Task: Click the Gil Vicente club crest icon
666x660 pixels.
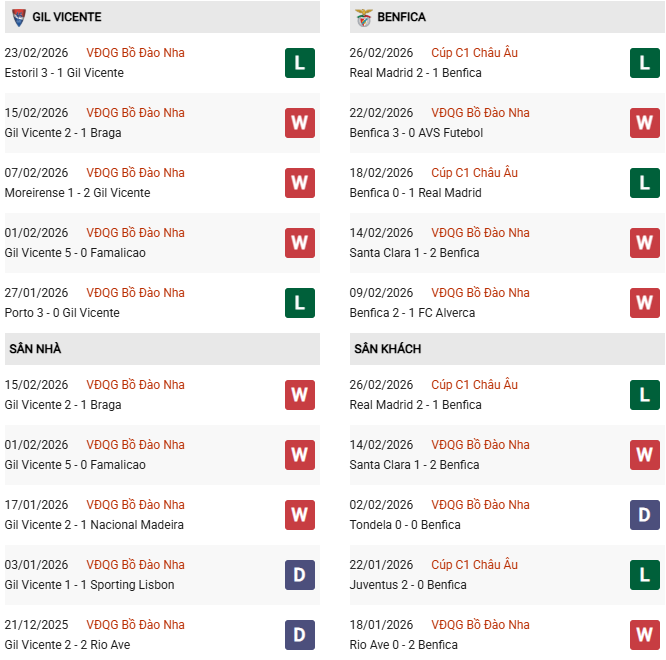Action: [18, 17]
